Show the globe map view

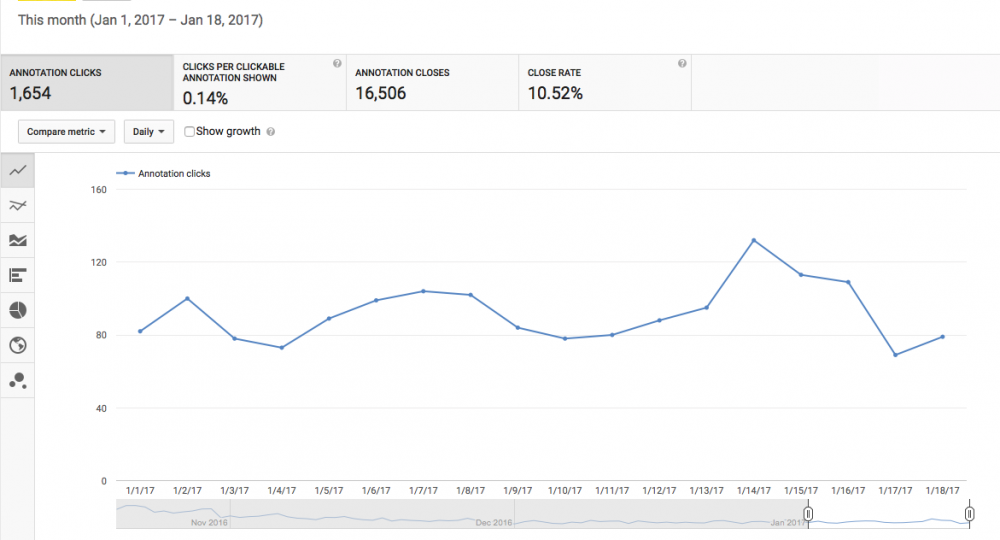click(x=17, y=345)
